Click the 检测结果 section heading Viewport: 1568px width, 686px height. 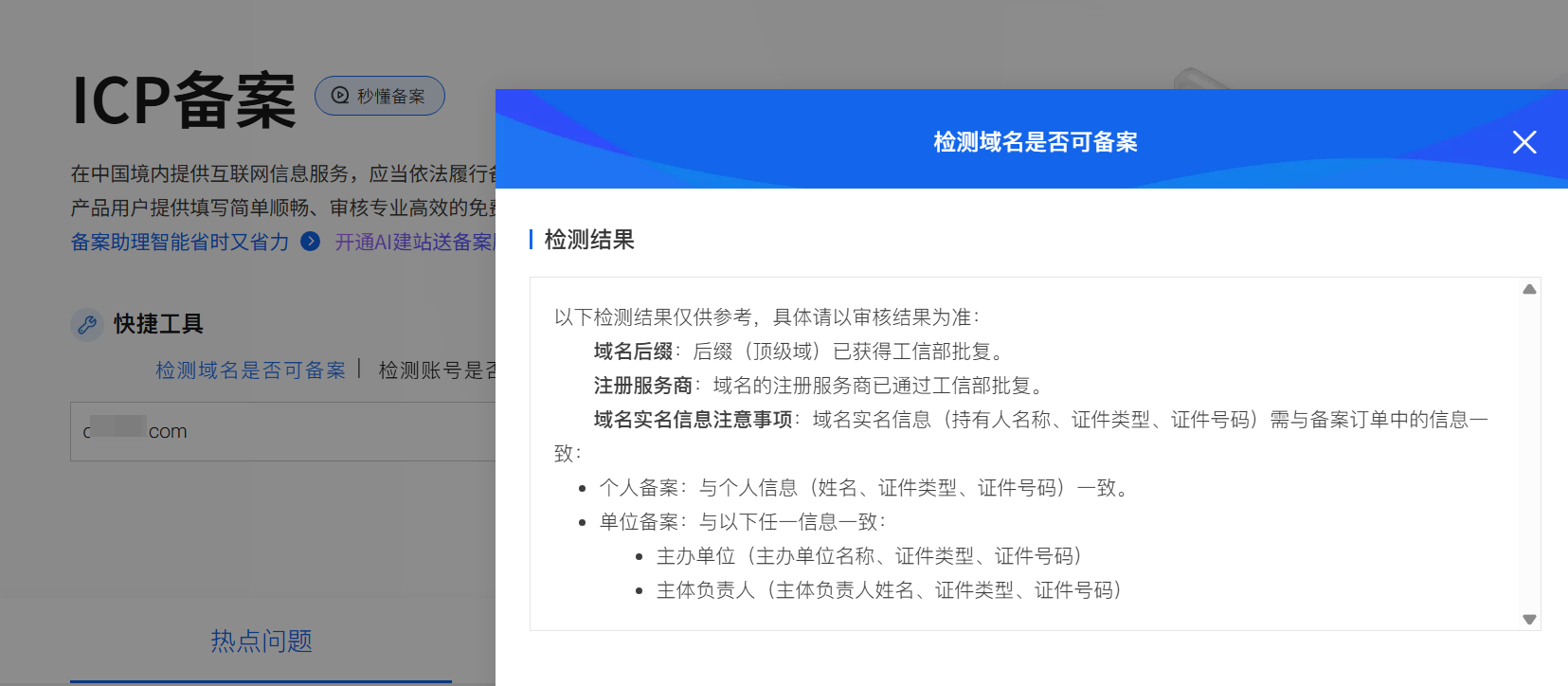pos(589,240)
